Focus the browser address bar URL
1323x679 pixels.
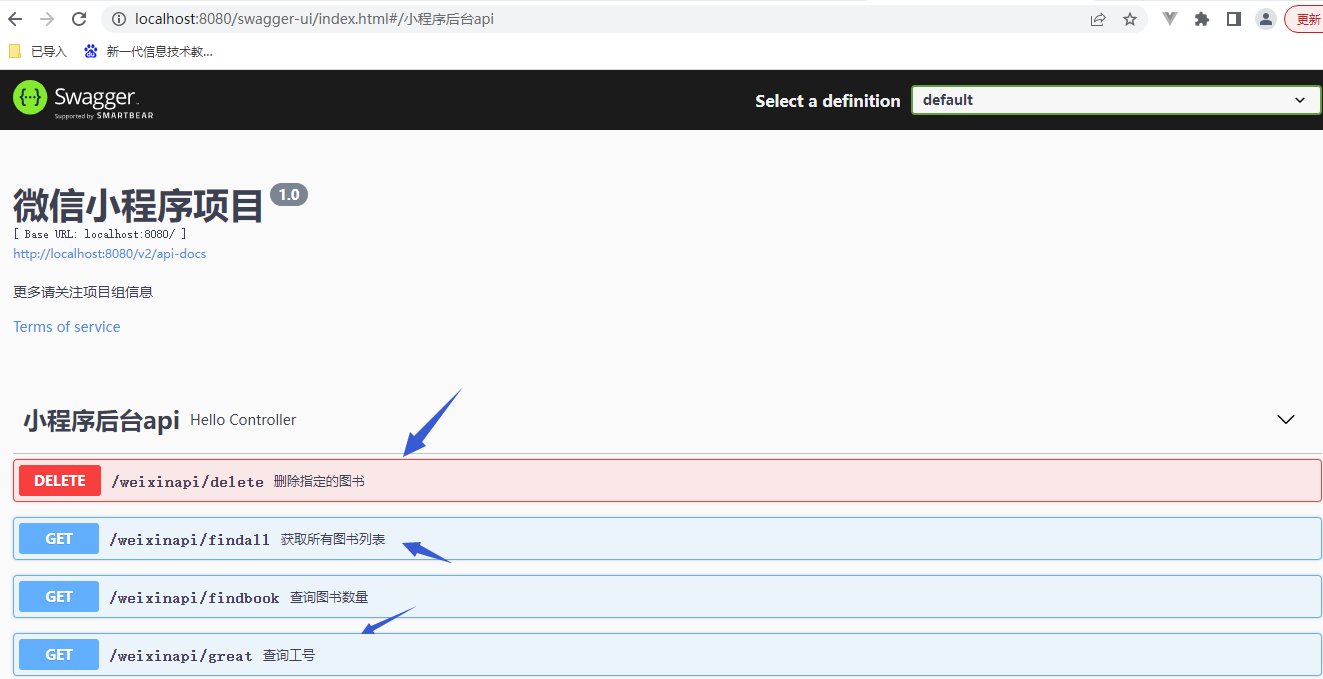coord(314,19)
